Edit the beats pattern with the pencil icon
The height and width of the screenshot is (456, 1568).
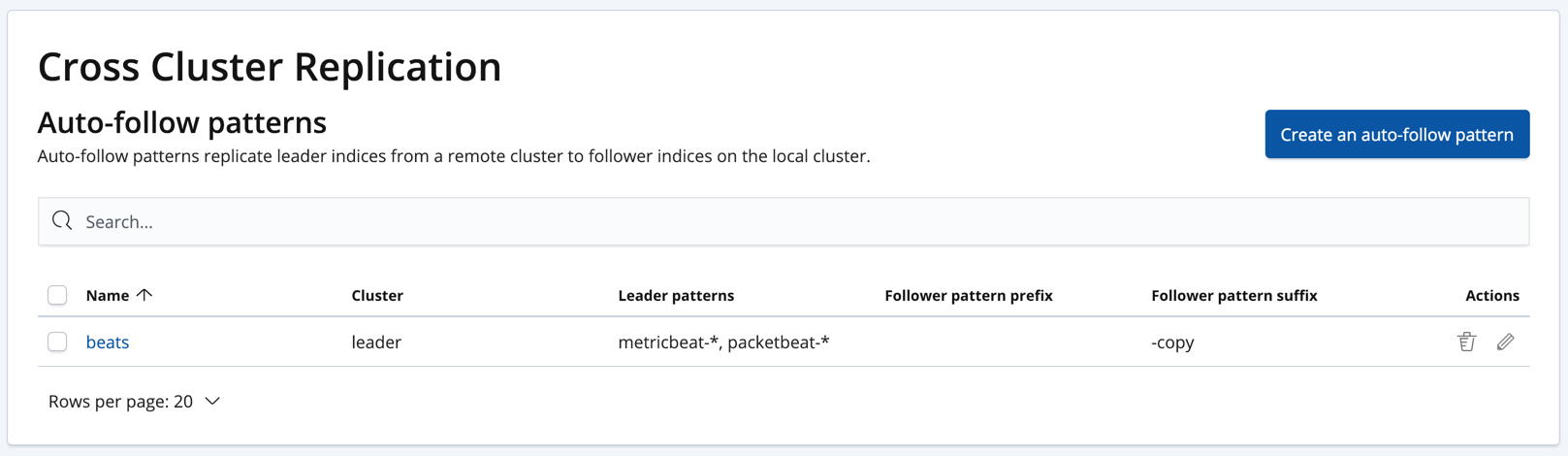tap(1505, 342)
